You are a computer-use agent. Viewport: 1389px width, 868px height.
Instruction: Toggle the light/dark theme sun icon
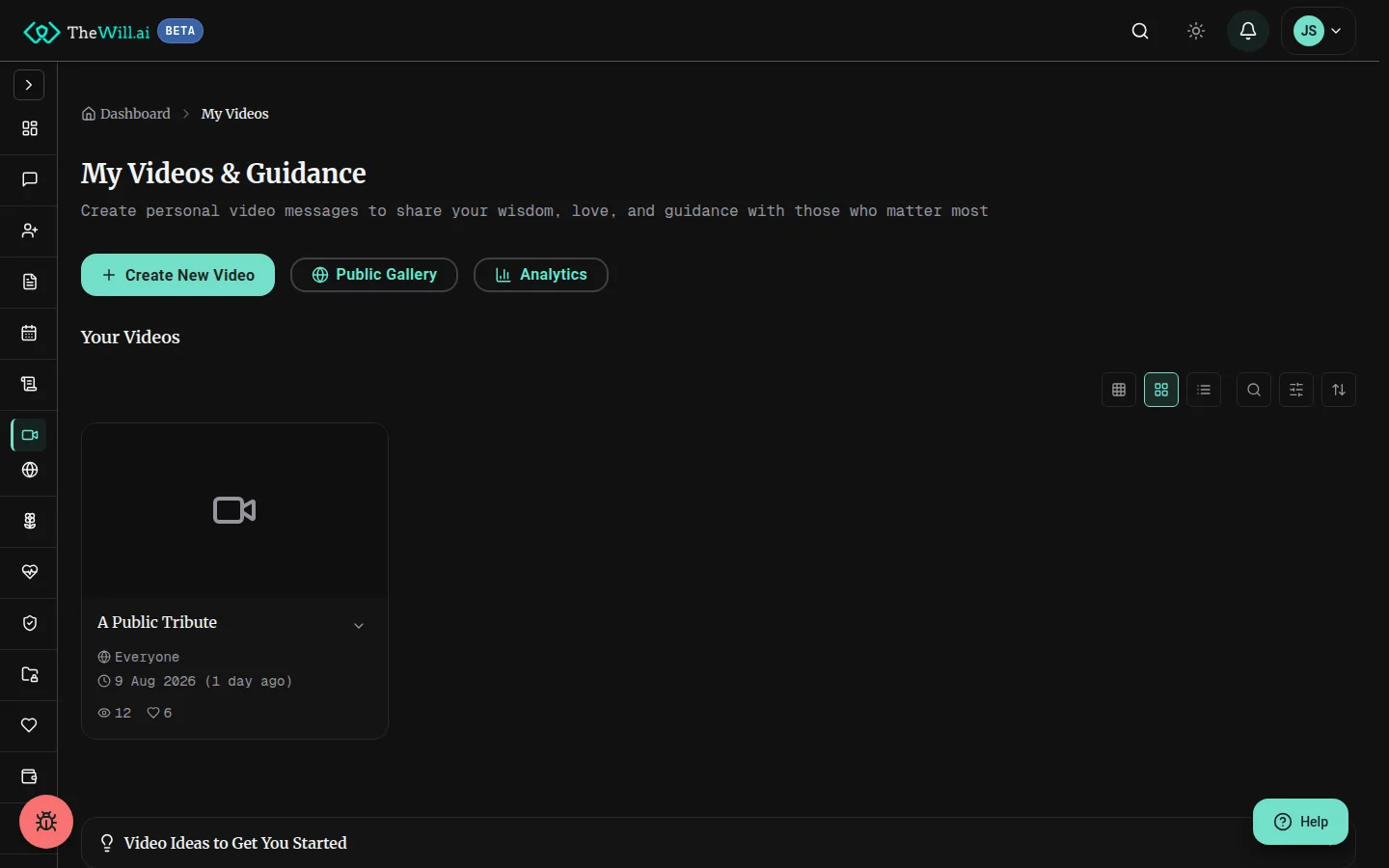point(1196,31)
